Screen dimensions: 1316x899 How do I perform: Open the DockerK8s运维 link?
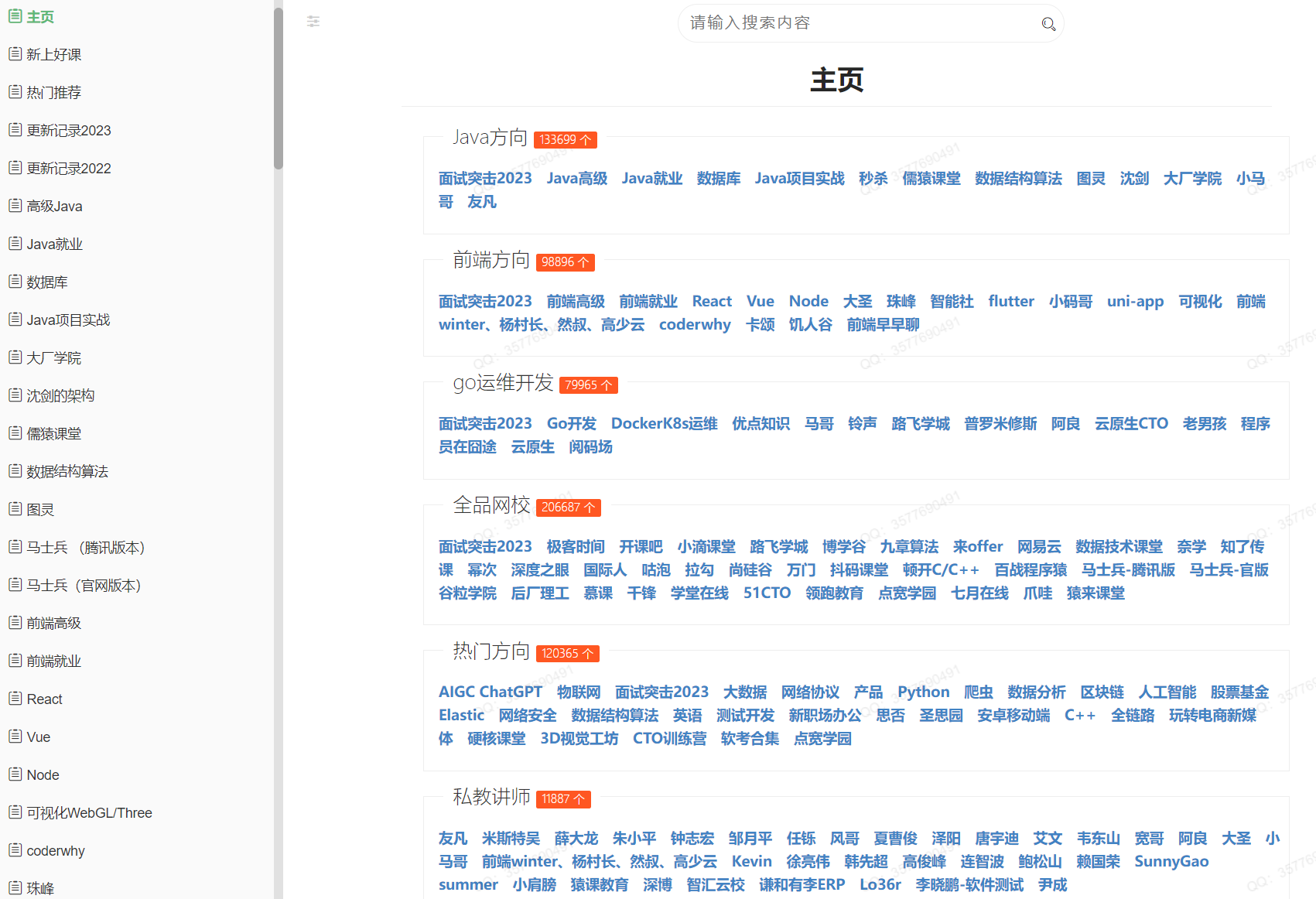point(665,424)
